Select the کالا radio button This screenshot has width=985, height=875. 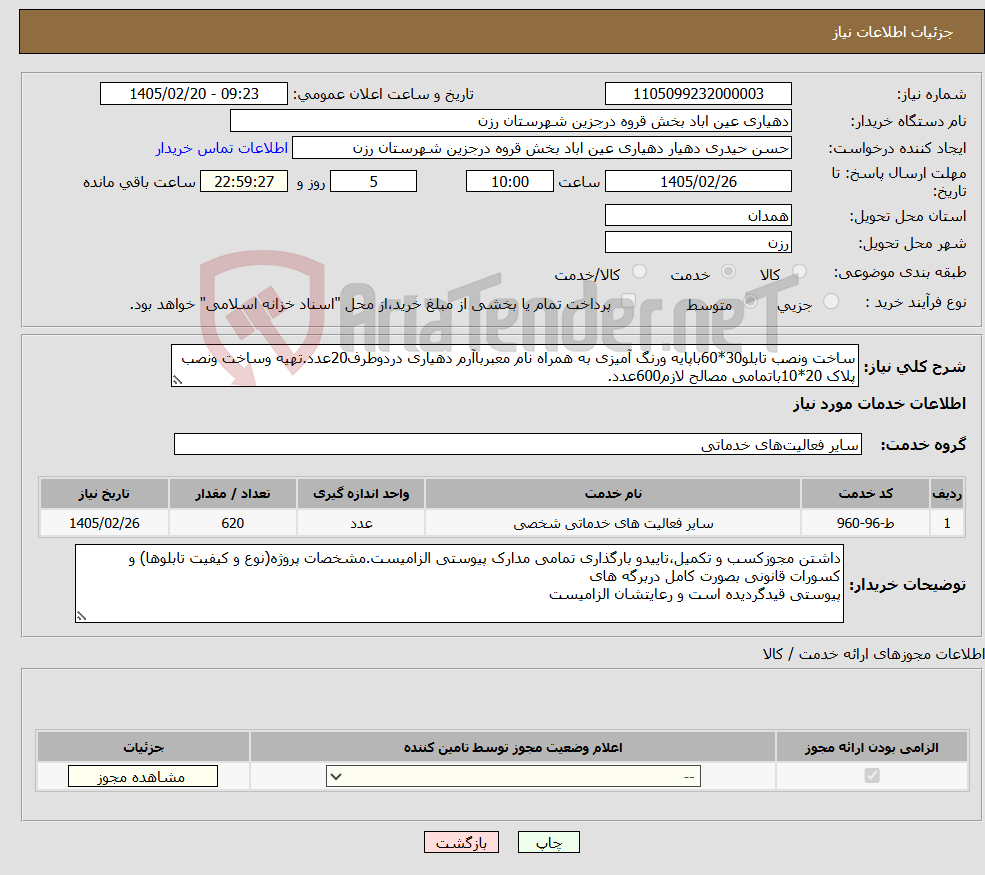coord(799,271)
